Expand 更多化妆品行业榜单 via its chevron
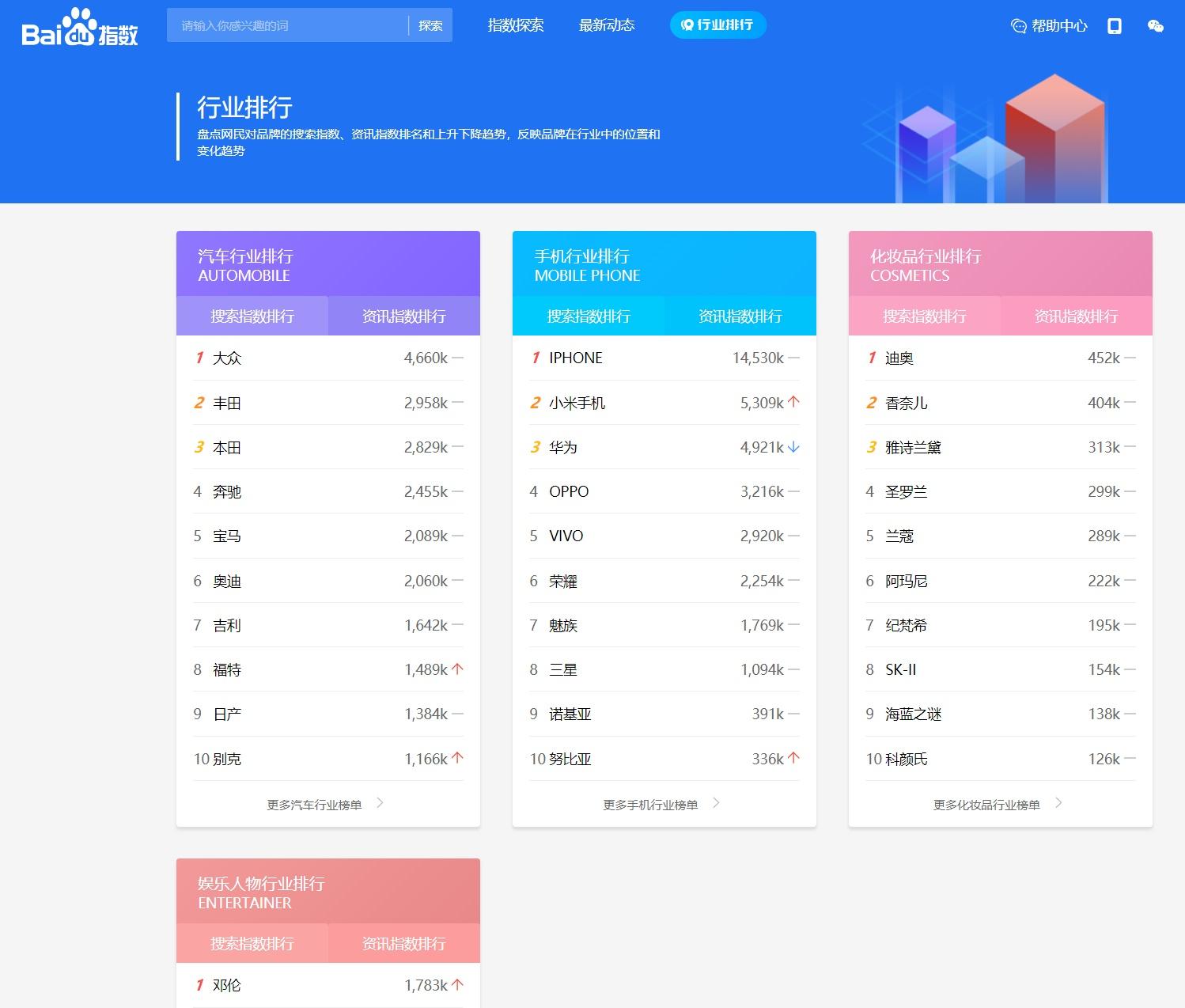 tap(1060, 803)
